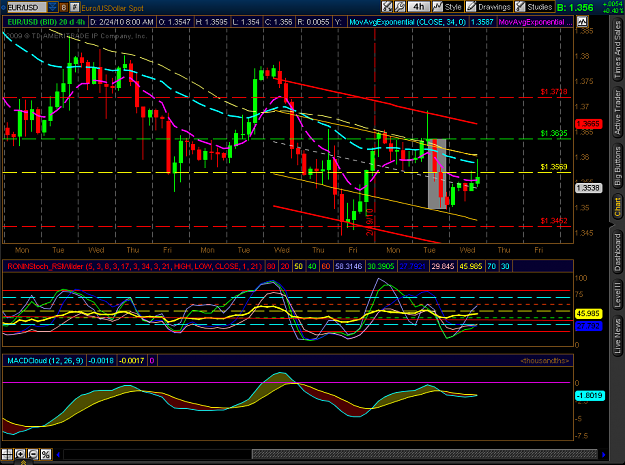Click the $1.3569 yellow price level label
The width and height of the screenshot is (625, 465).
(554, 167)
